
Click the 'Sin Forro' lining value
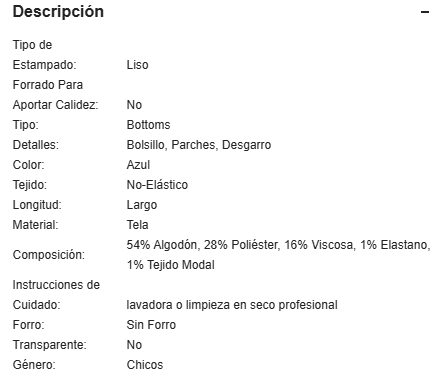point(151,325)
